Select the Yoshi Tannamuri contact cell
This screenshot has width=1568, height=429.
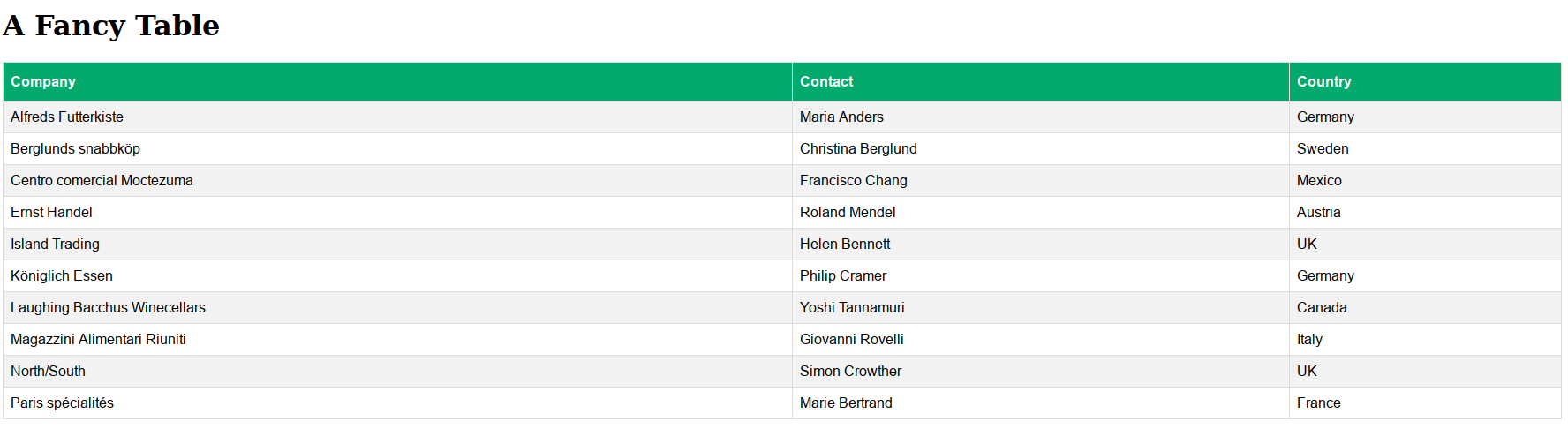point(852,307)
